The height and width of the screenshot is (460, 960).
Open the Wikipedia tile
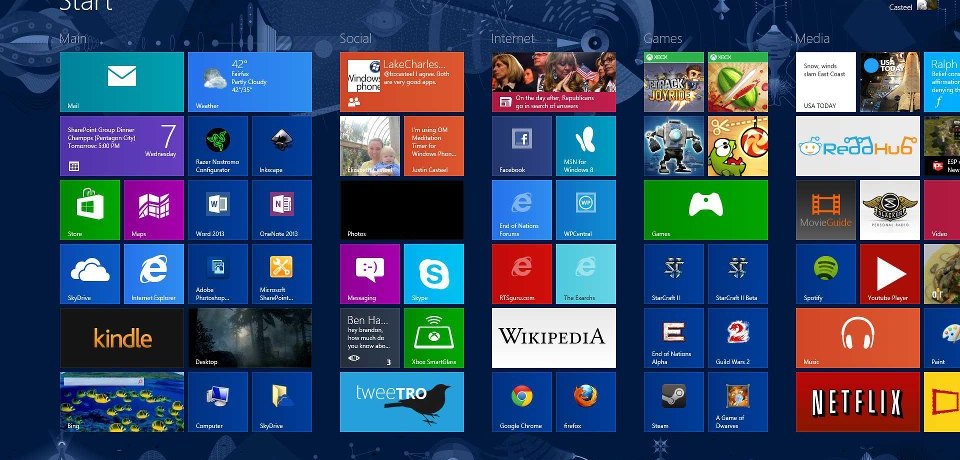click(x=553, y=338)
